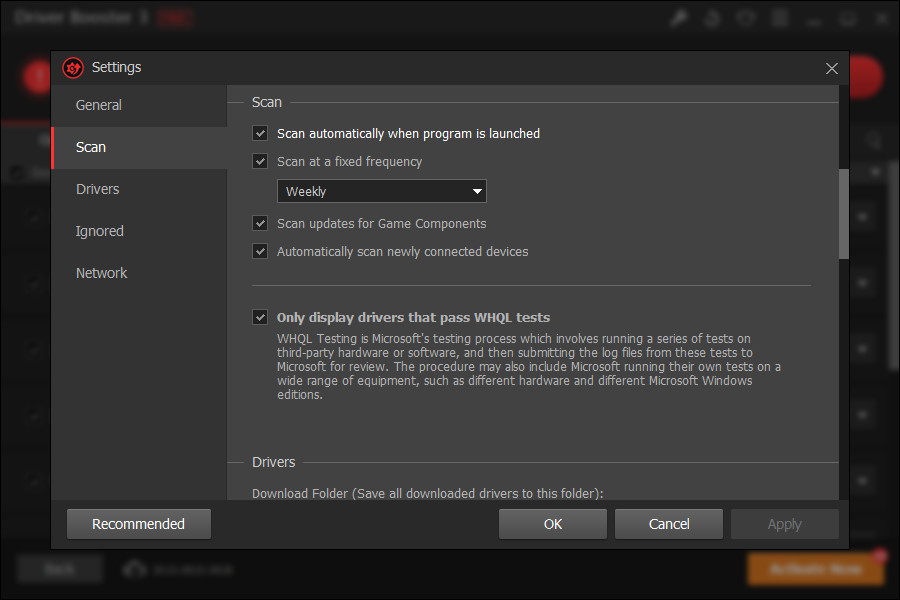Click the feedback smiley icon at top right

pos(746,17)
